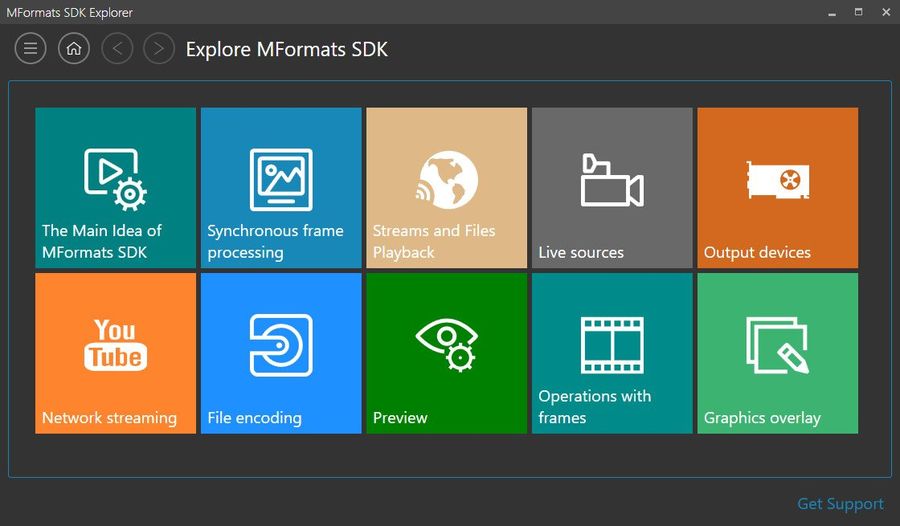900x526 pixels.
Task: Navigate back with left arrow
Action: coord(117,48)
